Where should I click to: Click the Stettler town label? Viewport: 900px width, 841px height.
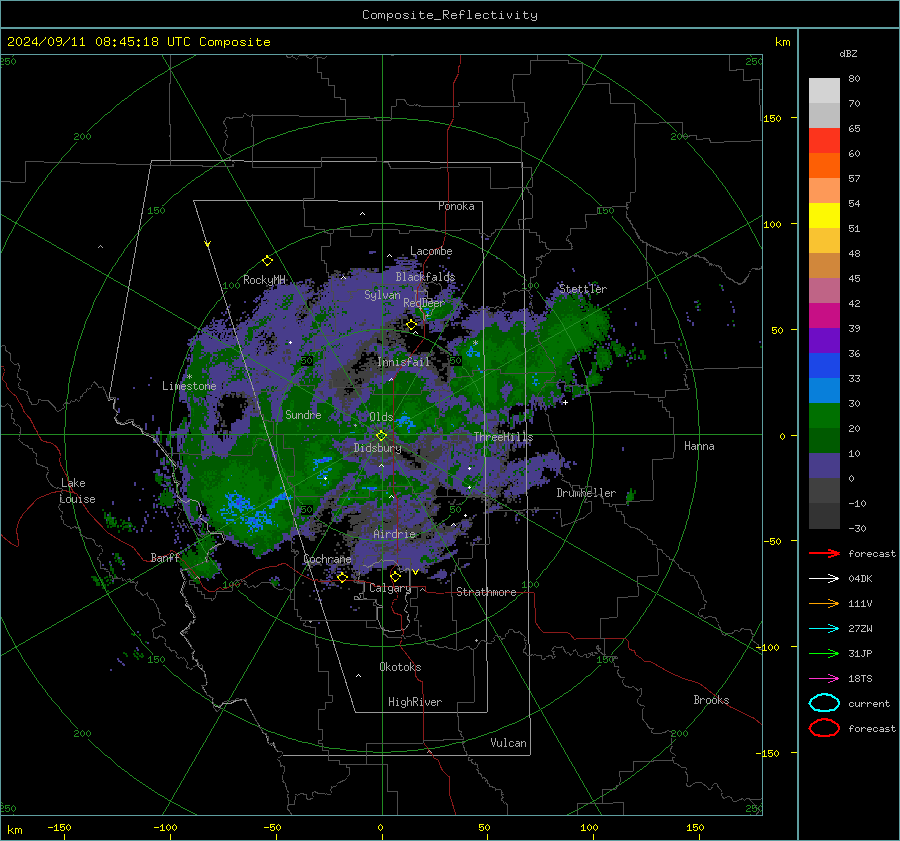click(583, 289)
